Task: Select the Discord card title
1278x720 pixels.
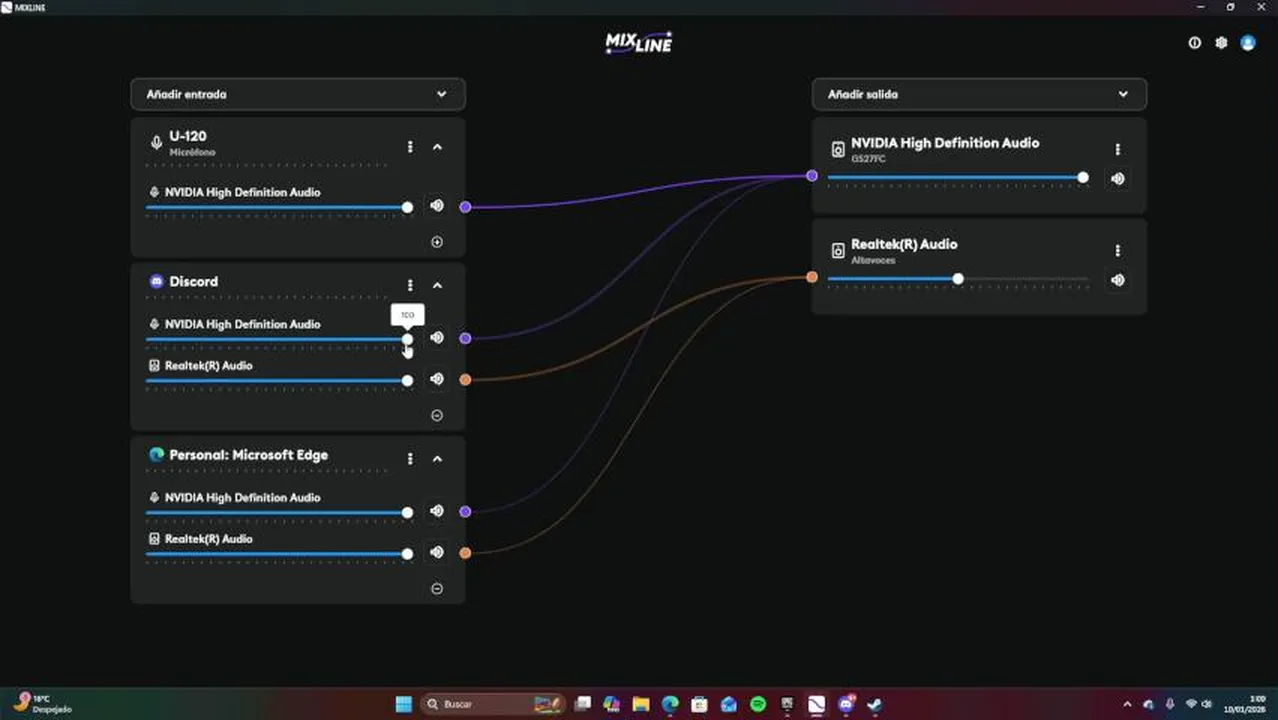Action: click(193, 282)
